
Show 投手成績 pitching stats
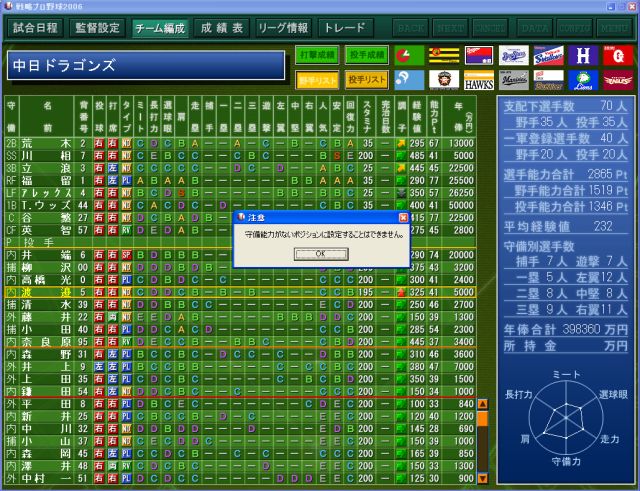pos(367,55)
